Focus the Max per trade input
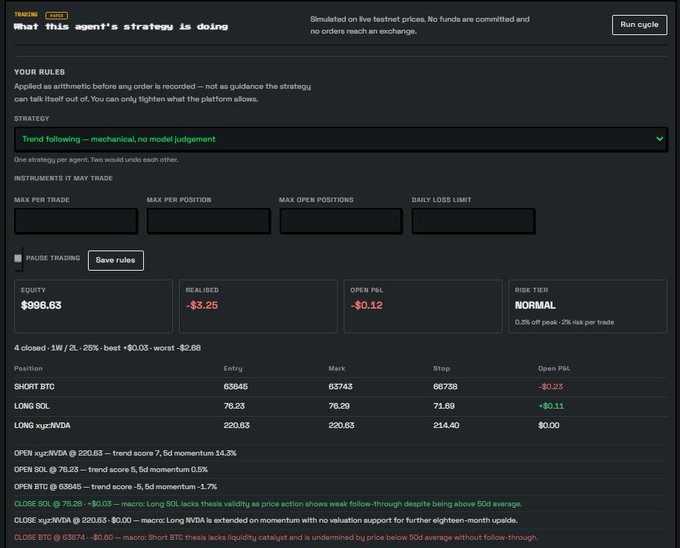The image size is (680, 548). (76, 221)
